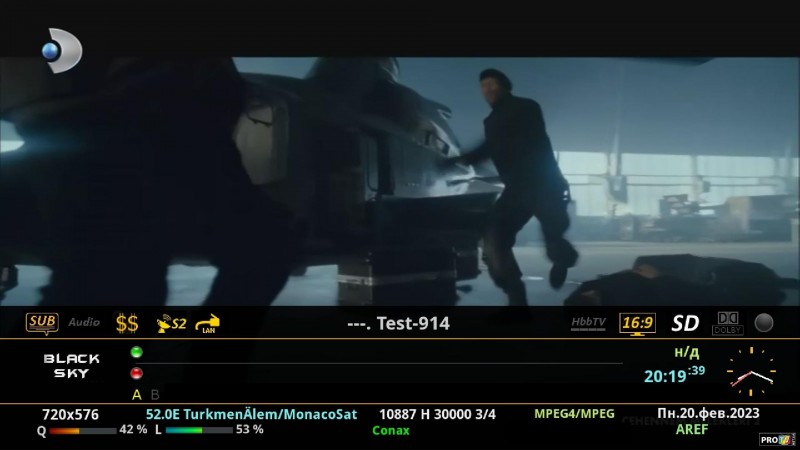Viewport: 800px width, 450px height.
Task: Select tuner B
Action: (x=155, y=394)
